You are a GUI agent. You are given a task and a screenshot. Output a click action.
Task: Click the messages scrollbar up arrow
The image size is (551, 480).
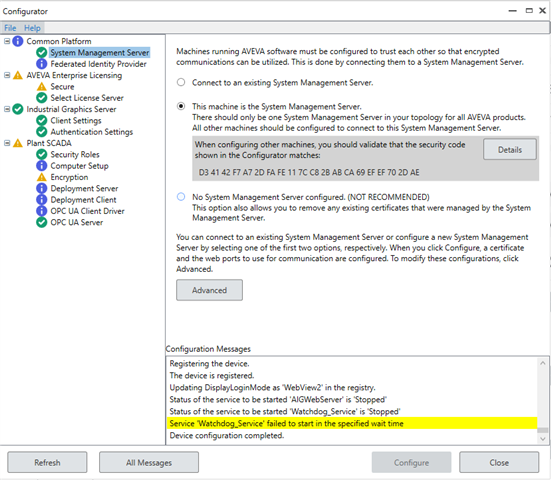coord(543,363)
